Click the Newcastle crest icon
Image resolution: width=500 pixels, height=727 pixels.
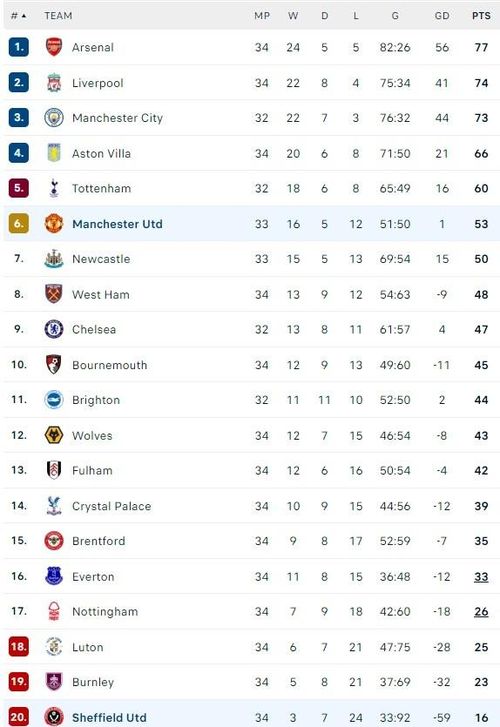pyautogui.click(x=54, y=259)
